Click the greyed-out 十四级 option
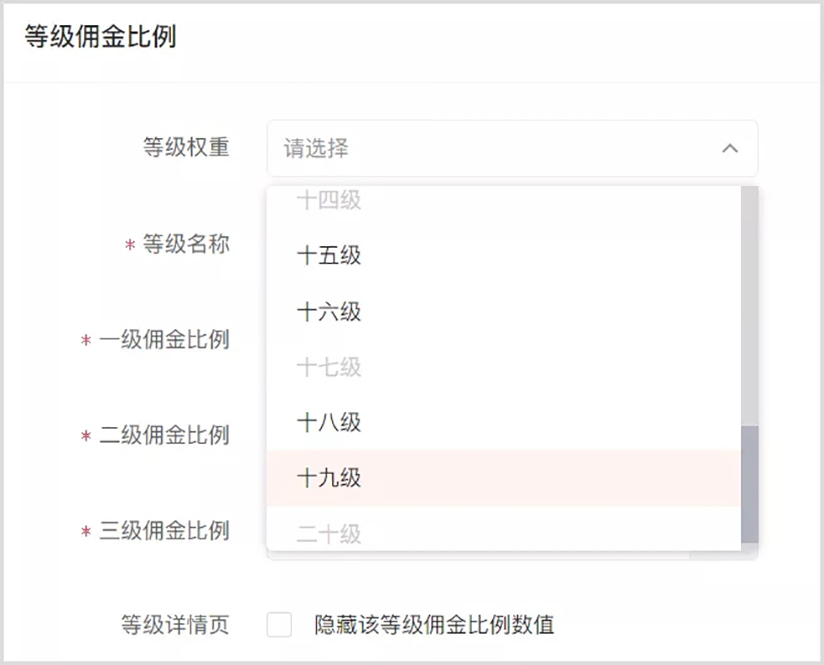Image resolution: width=824 pixels, height=665 pixels. [x=503, y=201]
